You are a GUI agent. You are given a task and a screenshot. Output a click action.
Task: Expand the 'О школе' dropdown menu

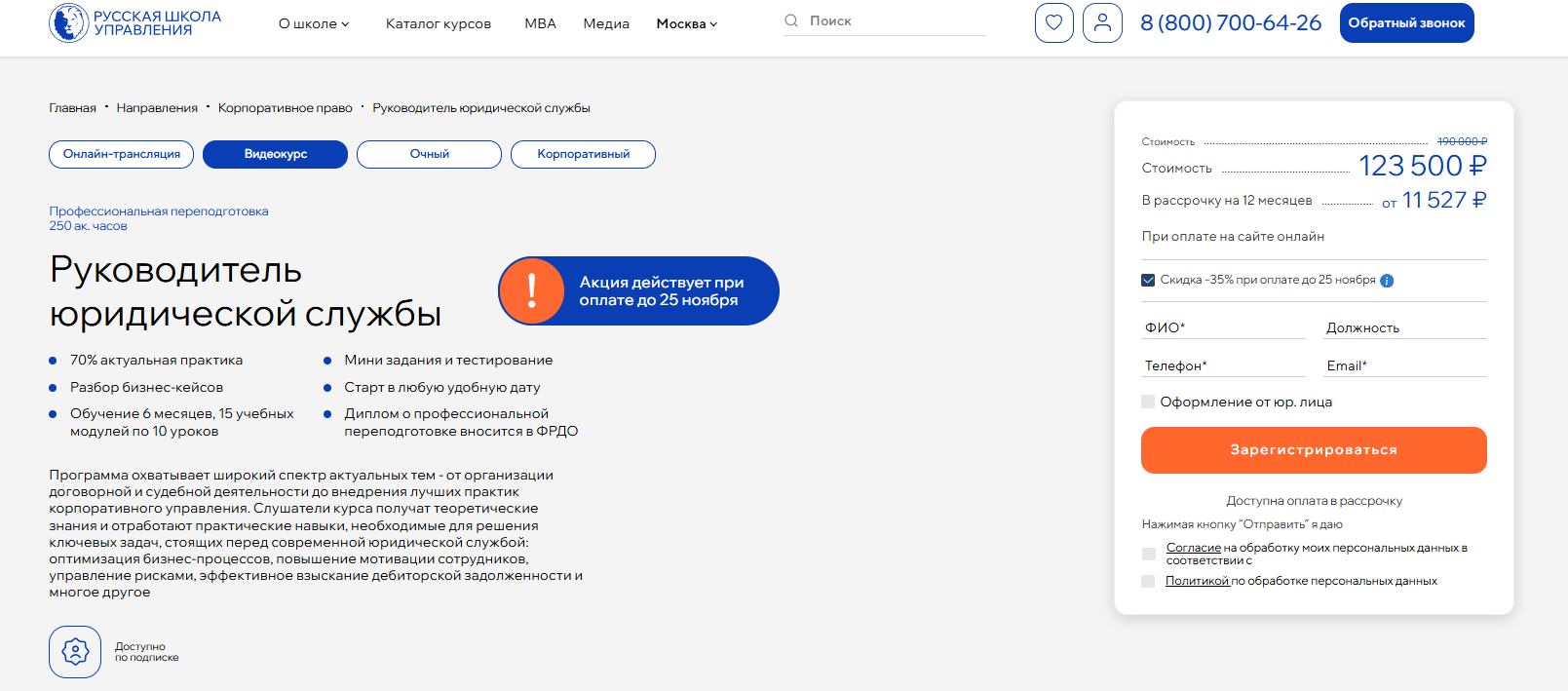click(313, 23)
